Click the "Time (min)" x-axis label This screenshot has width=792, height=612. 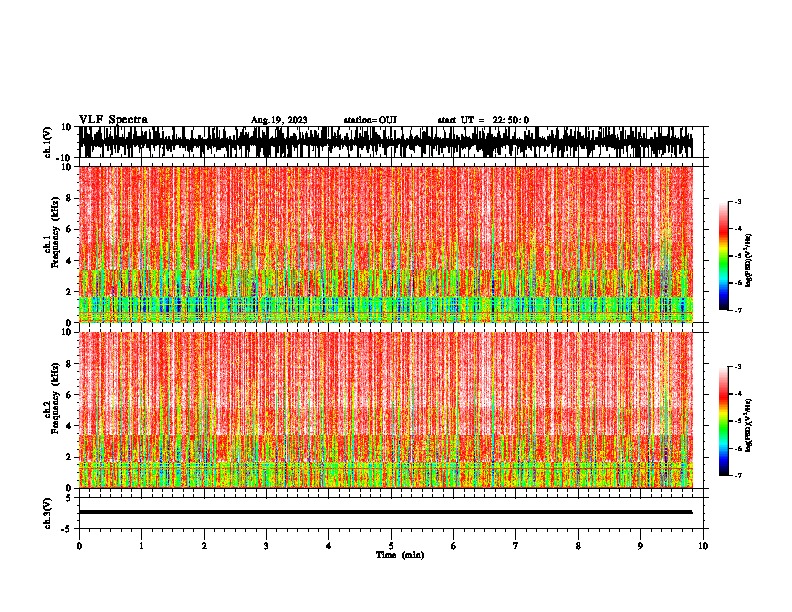pos(400,555)
